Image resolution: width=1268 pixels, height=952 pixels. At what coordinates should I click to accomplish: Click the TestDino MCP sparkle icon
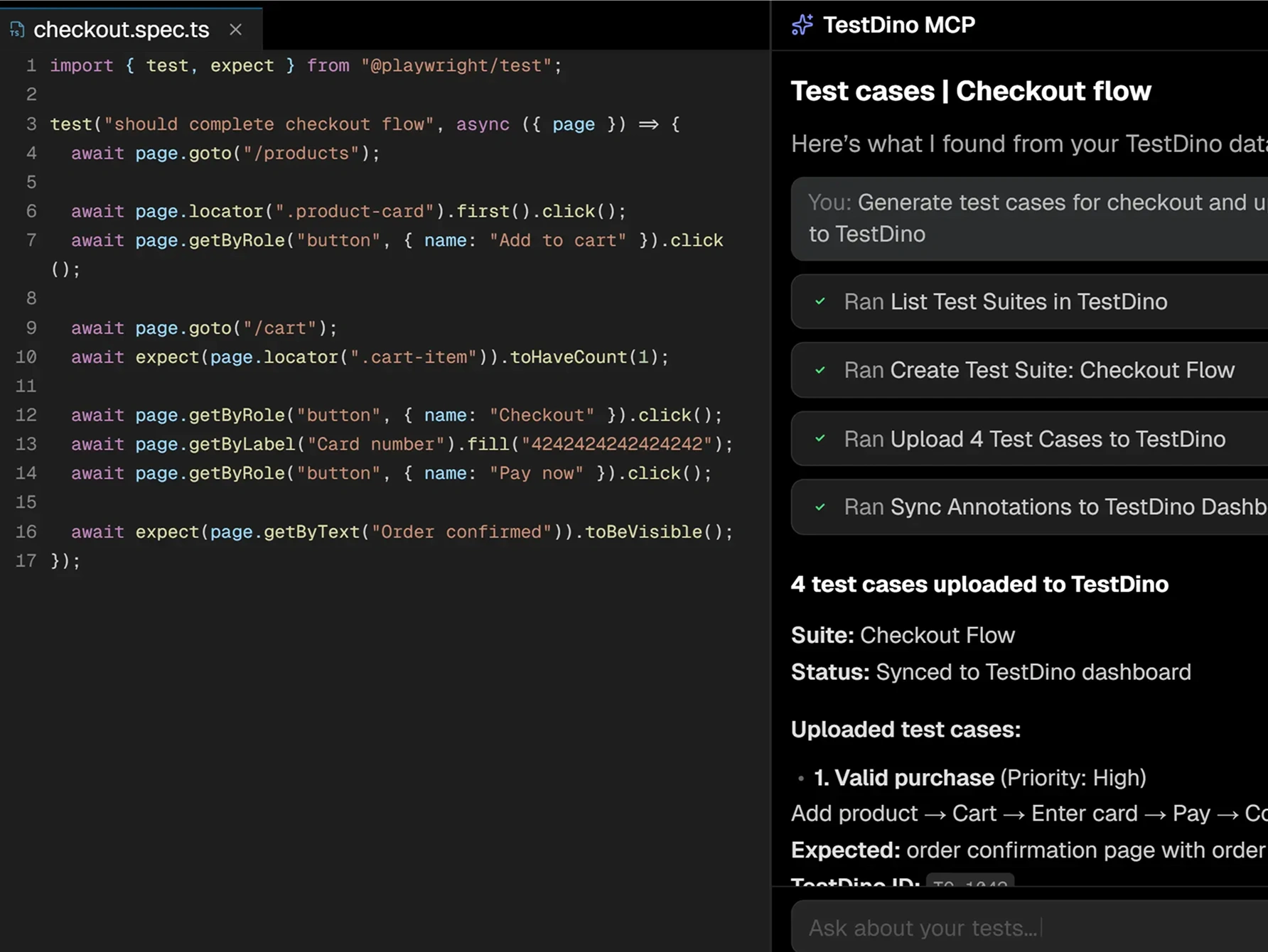(x=802, y=25)
